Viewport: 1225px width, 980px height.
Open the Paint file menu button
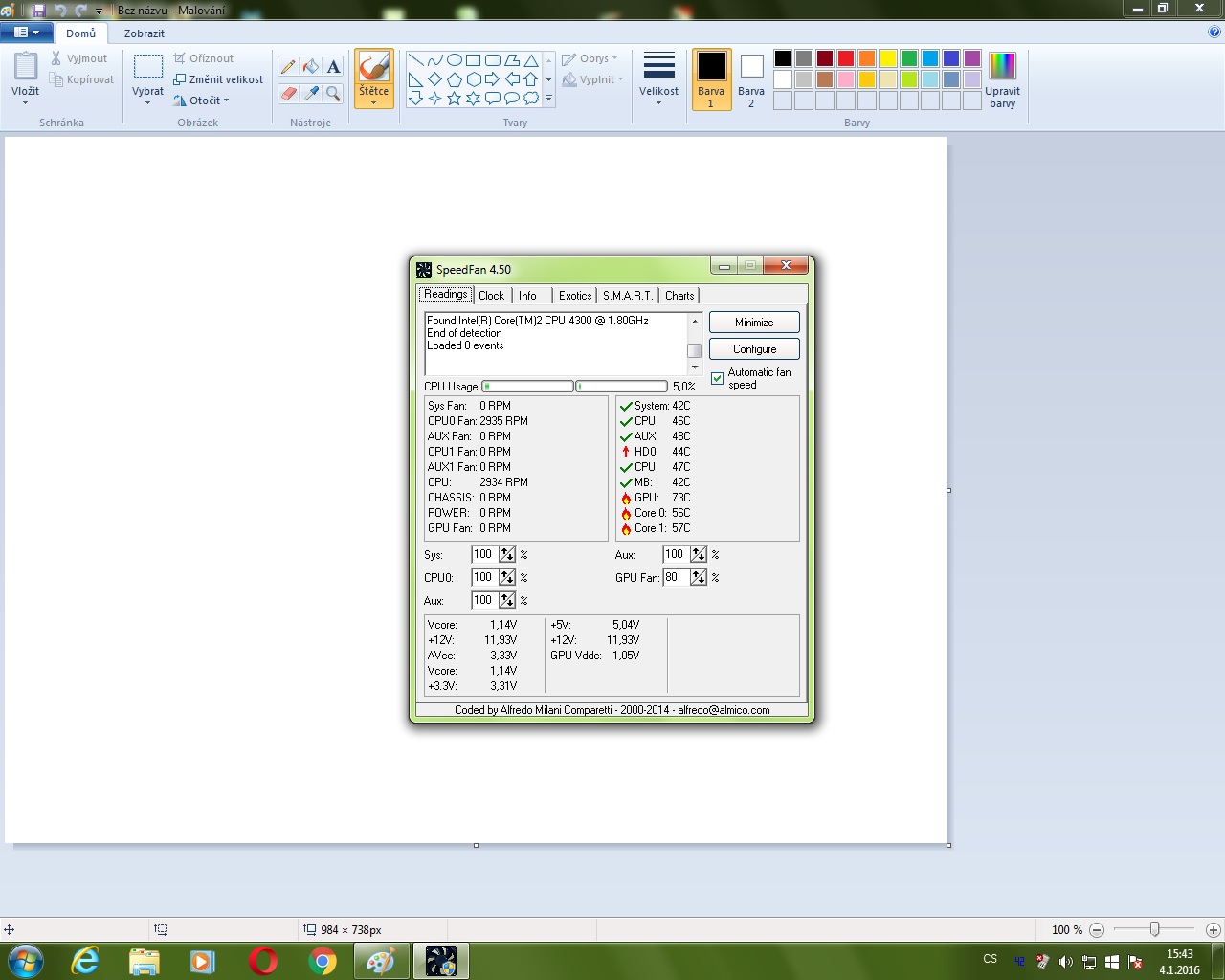[x=26, y=33]
